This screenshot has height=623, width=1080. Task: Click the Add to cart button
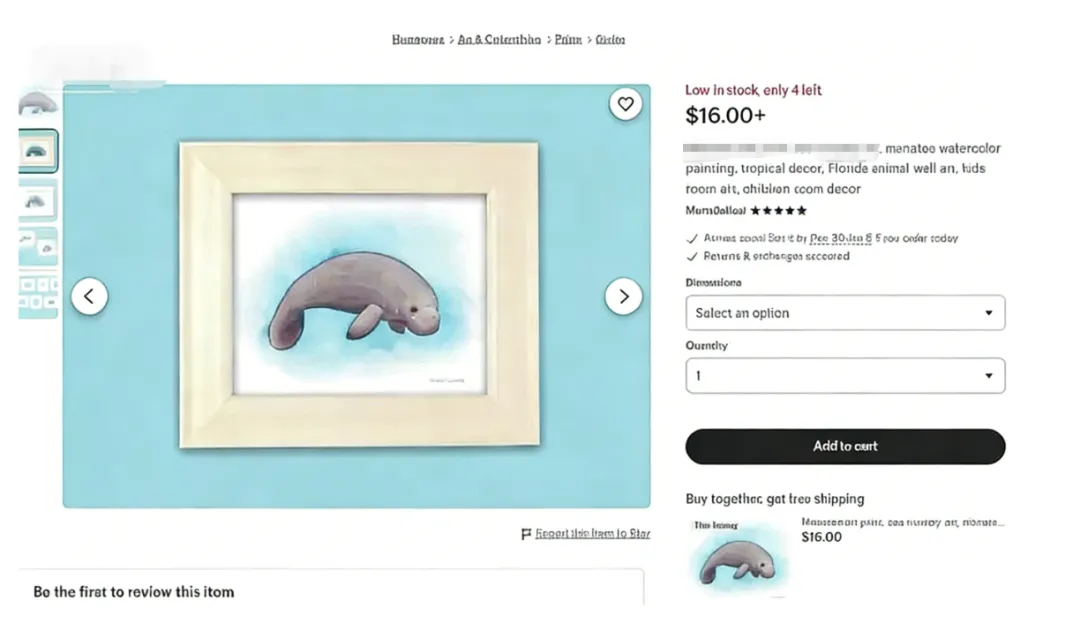845,446
